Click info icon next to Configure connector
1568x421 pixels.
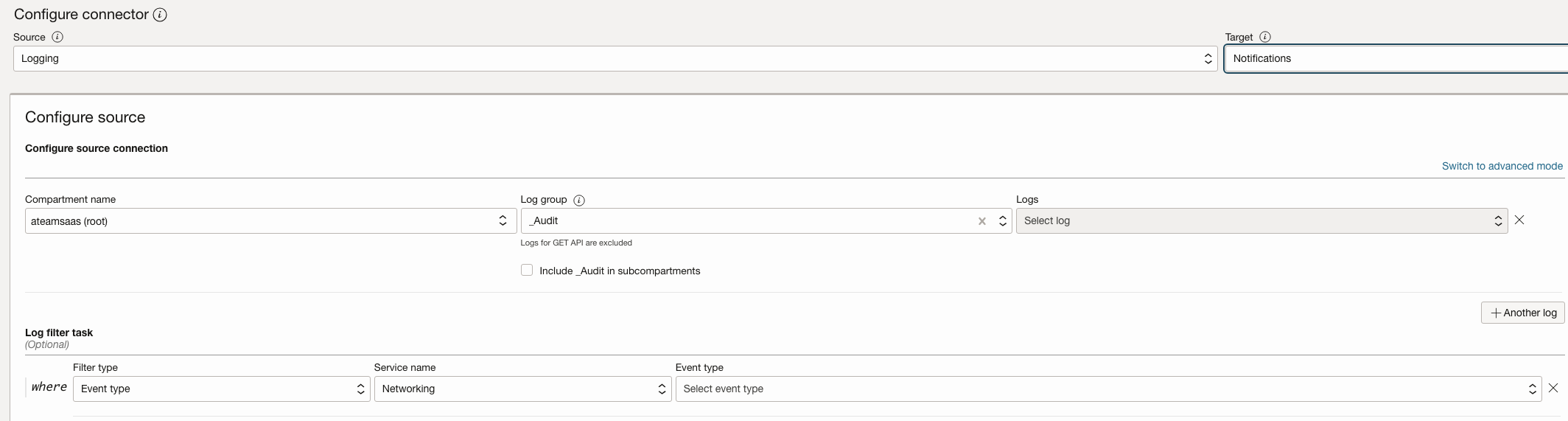pos(160,15)
